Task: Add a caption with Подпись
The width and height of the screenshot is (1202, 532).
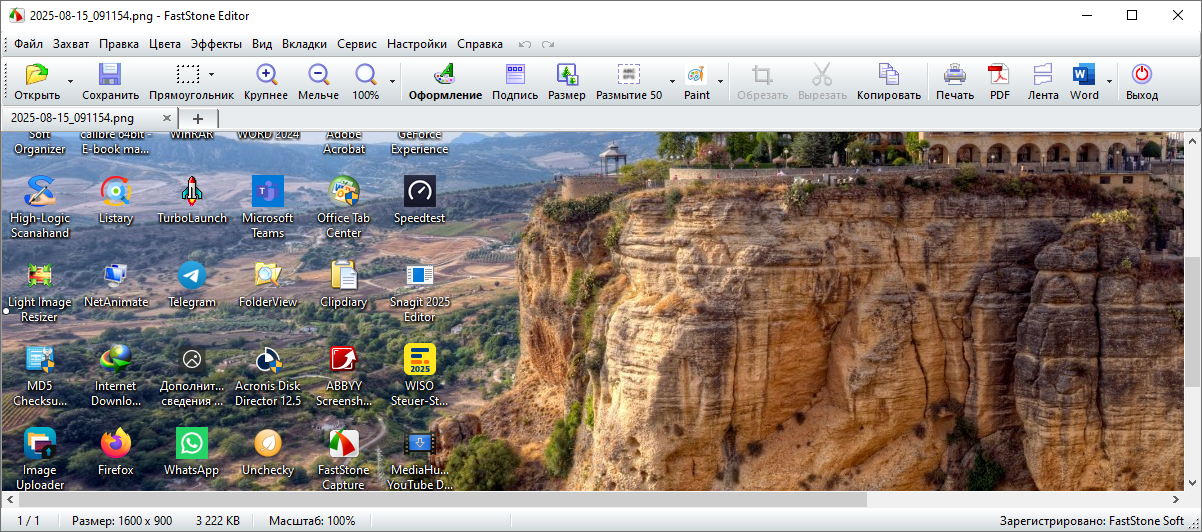Action: pos(515,82)
